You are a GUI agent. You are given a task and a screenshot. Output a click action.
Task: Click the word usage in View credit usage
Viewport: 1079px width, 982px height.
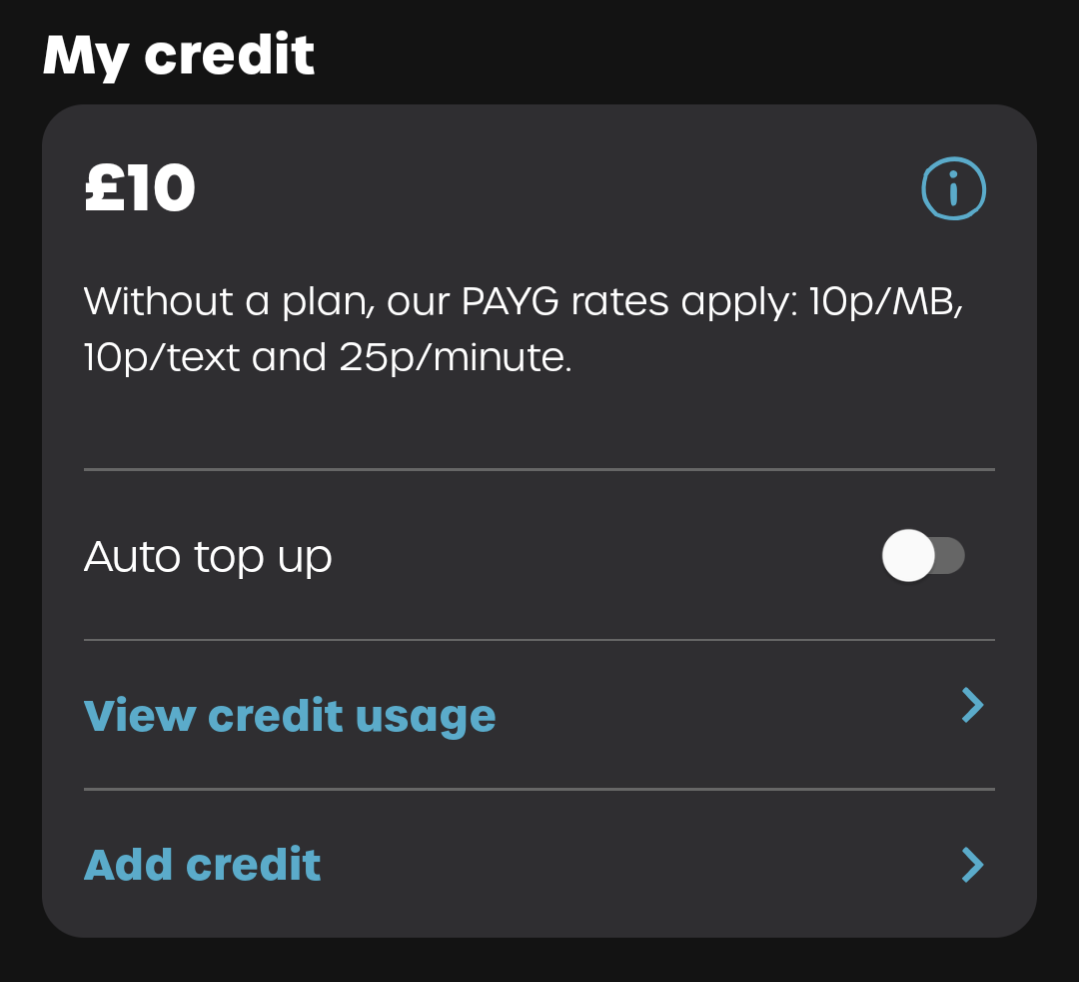[x=425, y=718]
